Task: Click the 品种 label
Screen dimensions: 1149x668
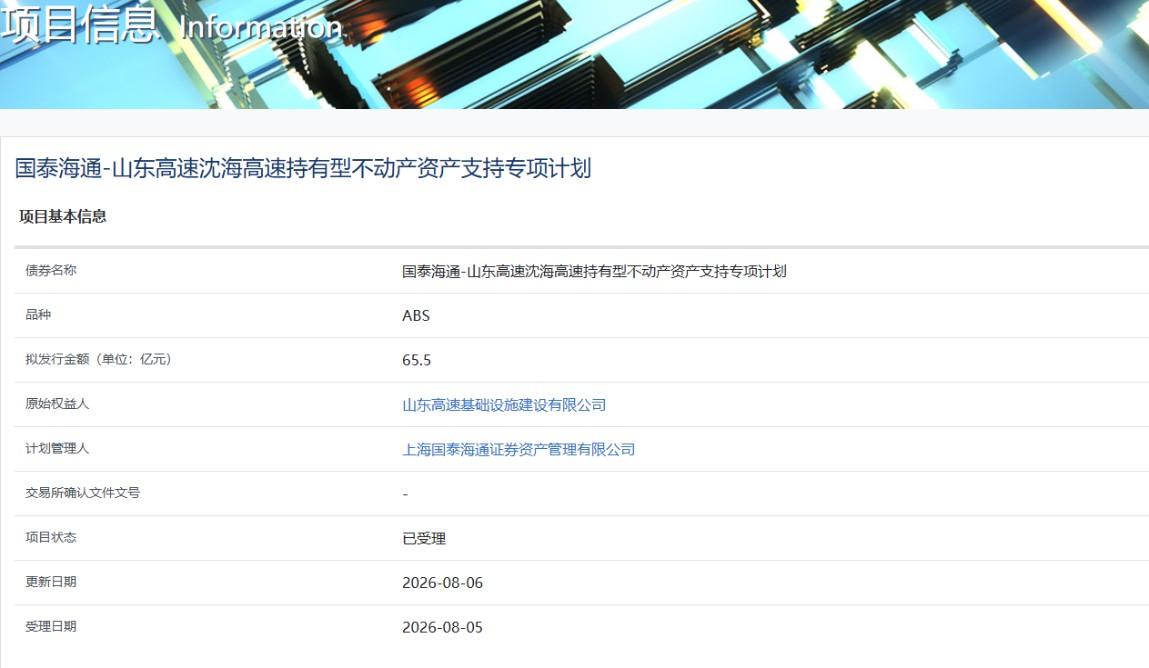Action: (x=38, y=315)
